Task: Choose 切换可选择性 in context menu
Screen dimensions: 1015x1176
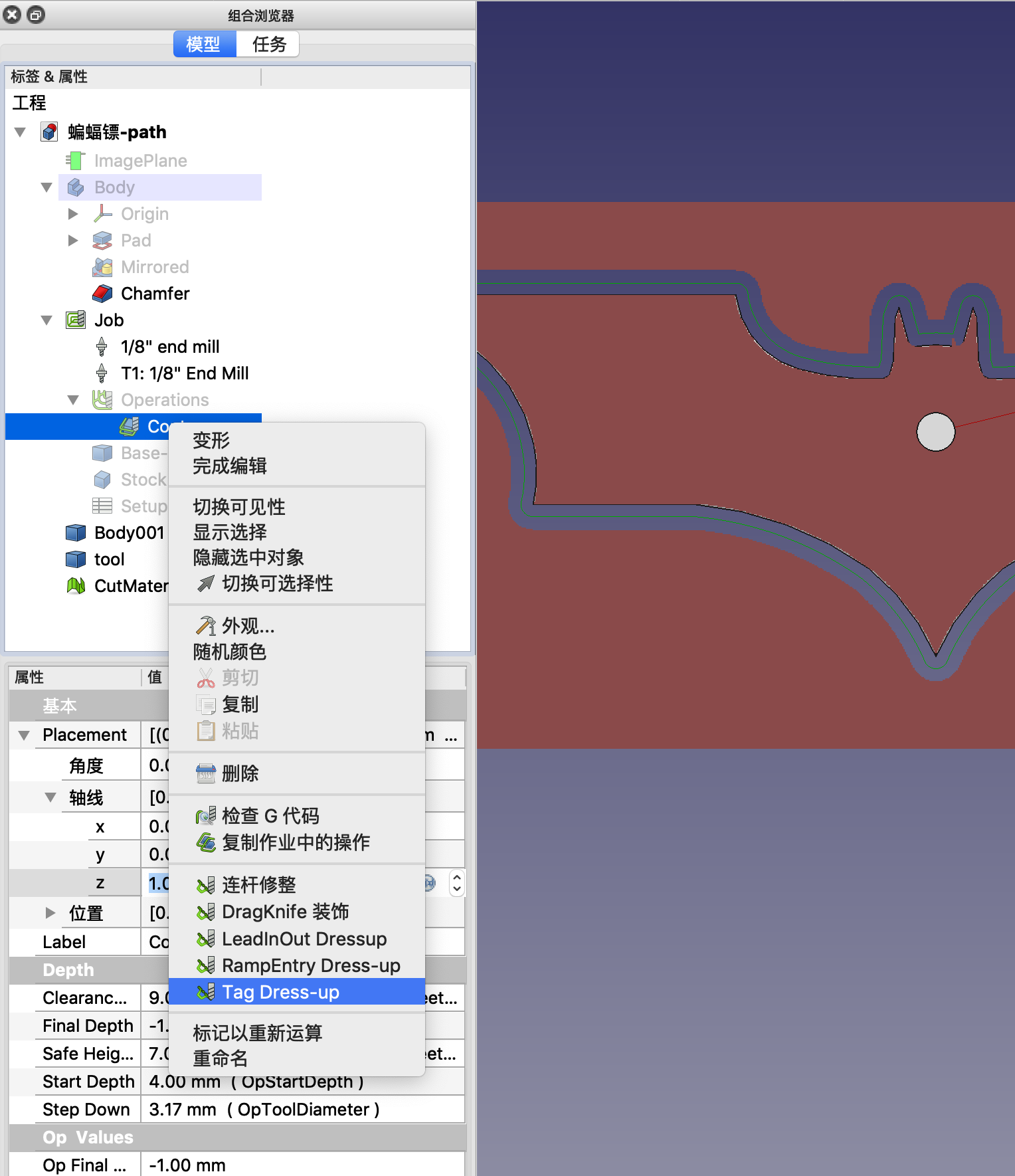Action: 297,583
